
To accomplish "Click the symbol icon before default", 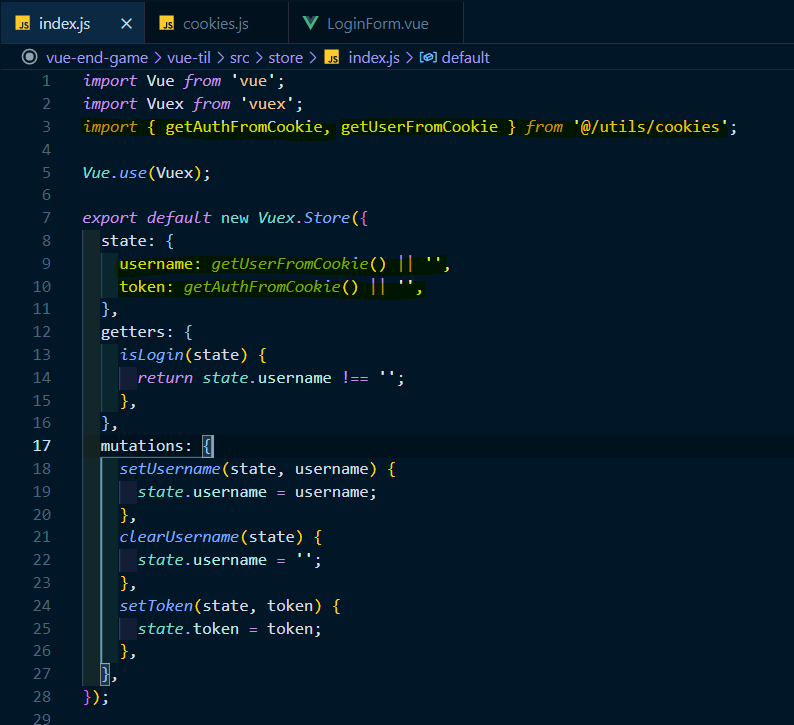I will (x=428, y=58).
